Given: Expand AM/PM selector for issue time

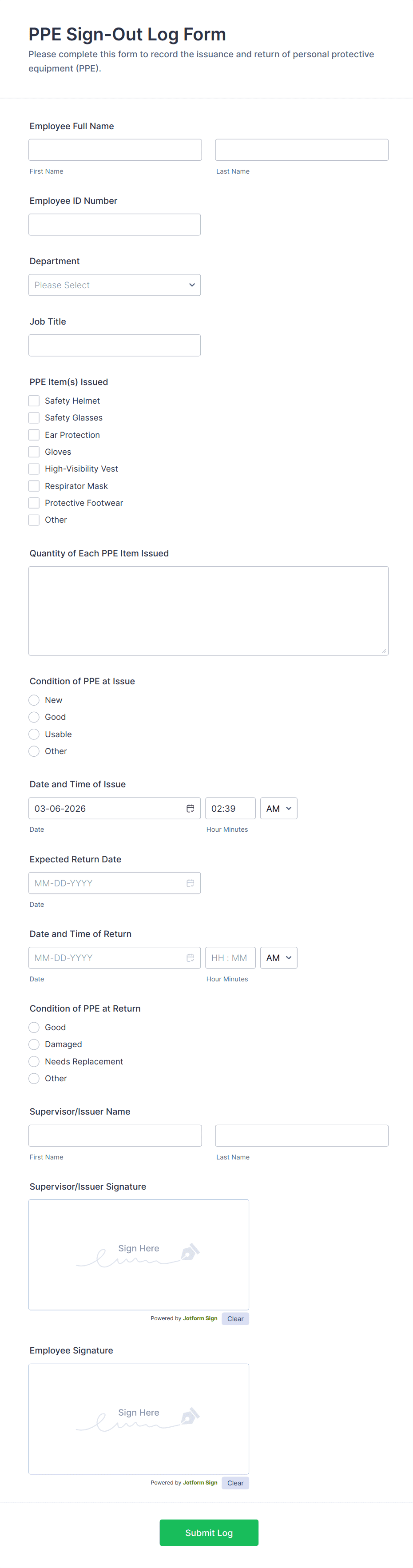Looking at the screenshot, I should click(278, 808).
